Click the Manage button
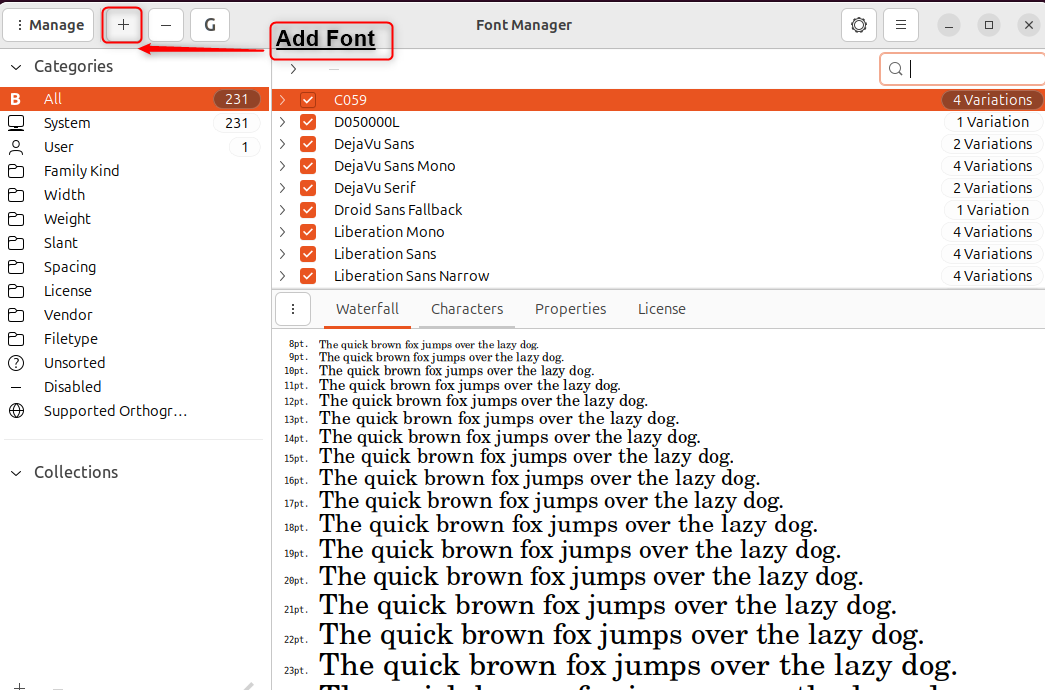Viewport: 1045px width, 690px height. (48, 24)
